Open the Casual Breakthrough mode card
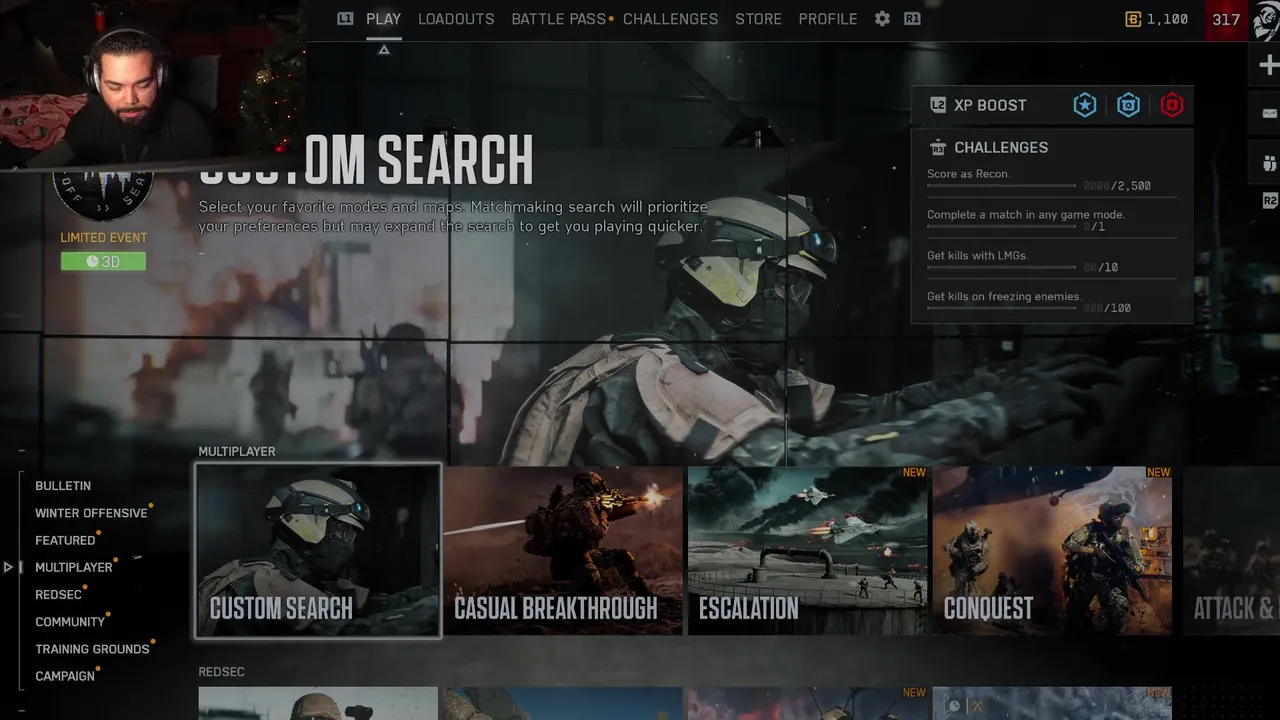 pyautogui.click(x=563, y=550)
